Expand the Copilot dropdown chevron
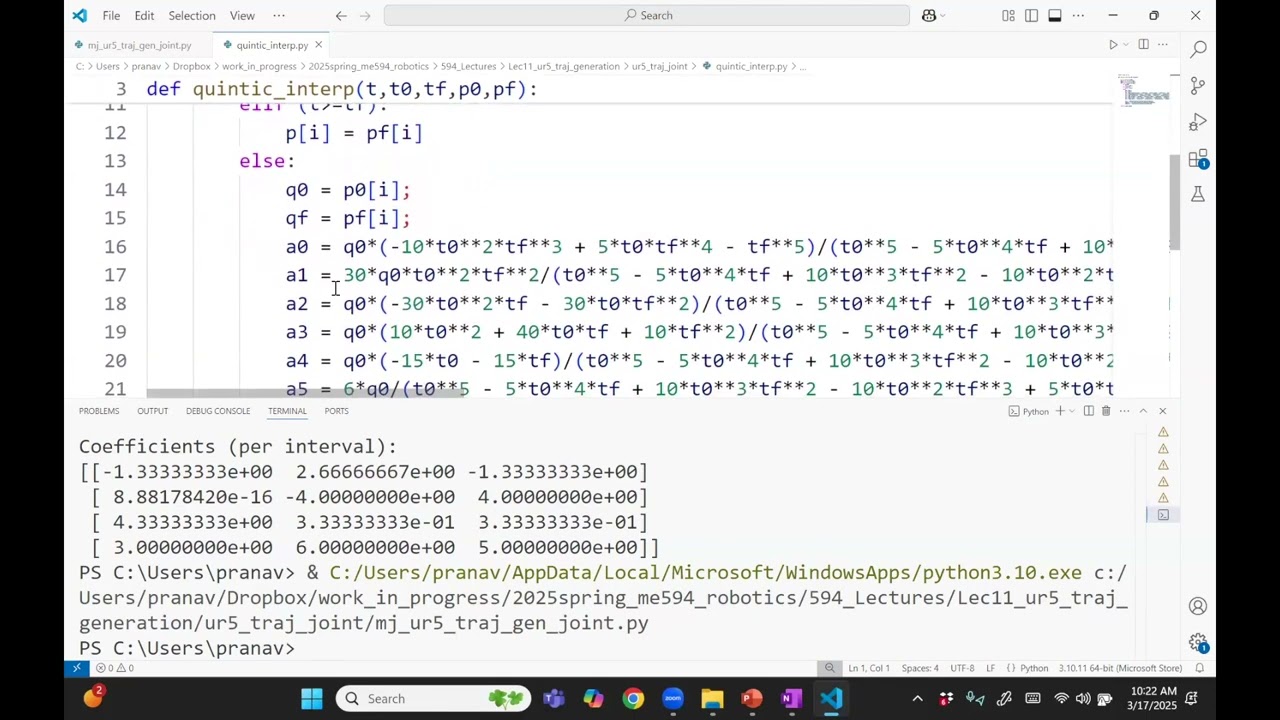The image size is (1280, 720). 943,15
